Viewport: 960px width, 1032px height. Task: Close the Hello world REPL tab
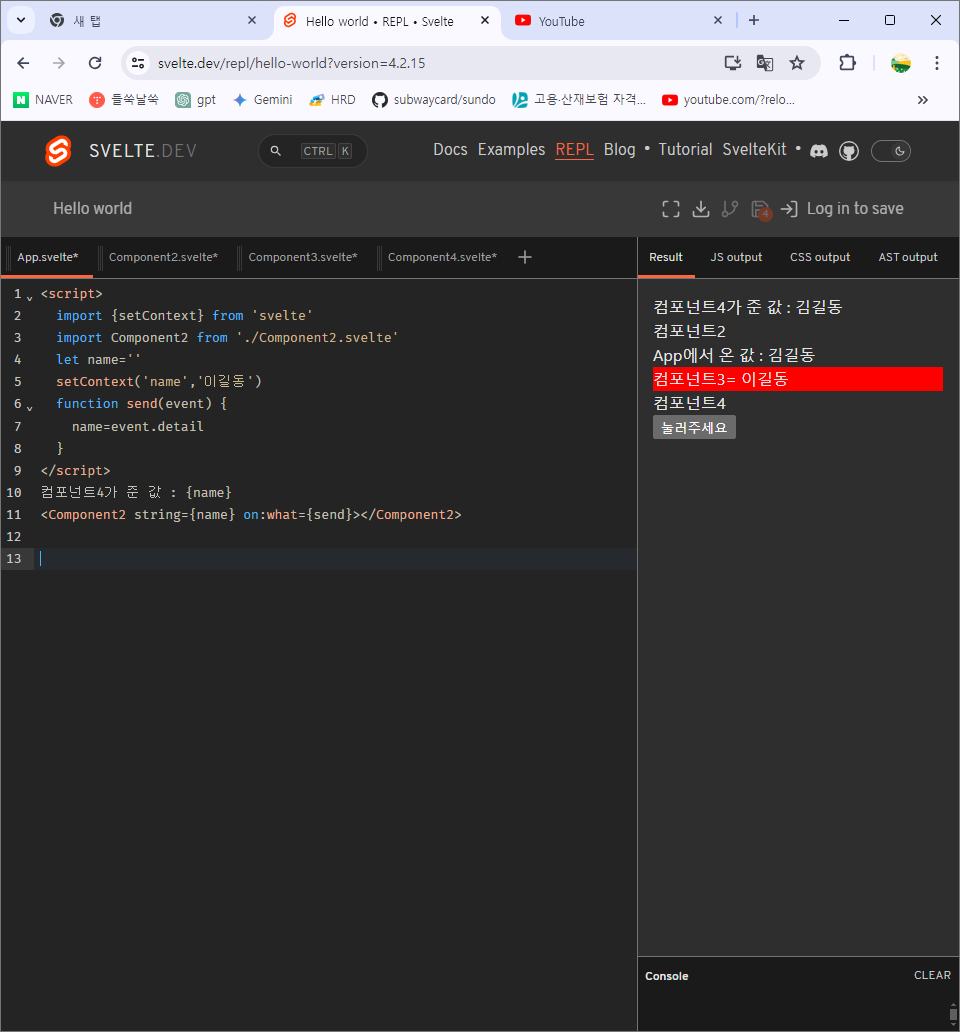485,20
